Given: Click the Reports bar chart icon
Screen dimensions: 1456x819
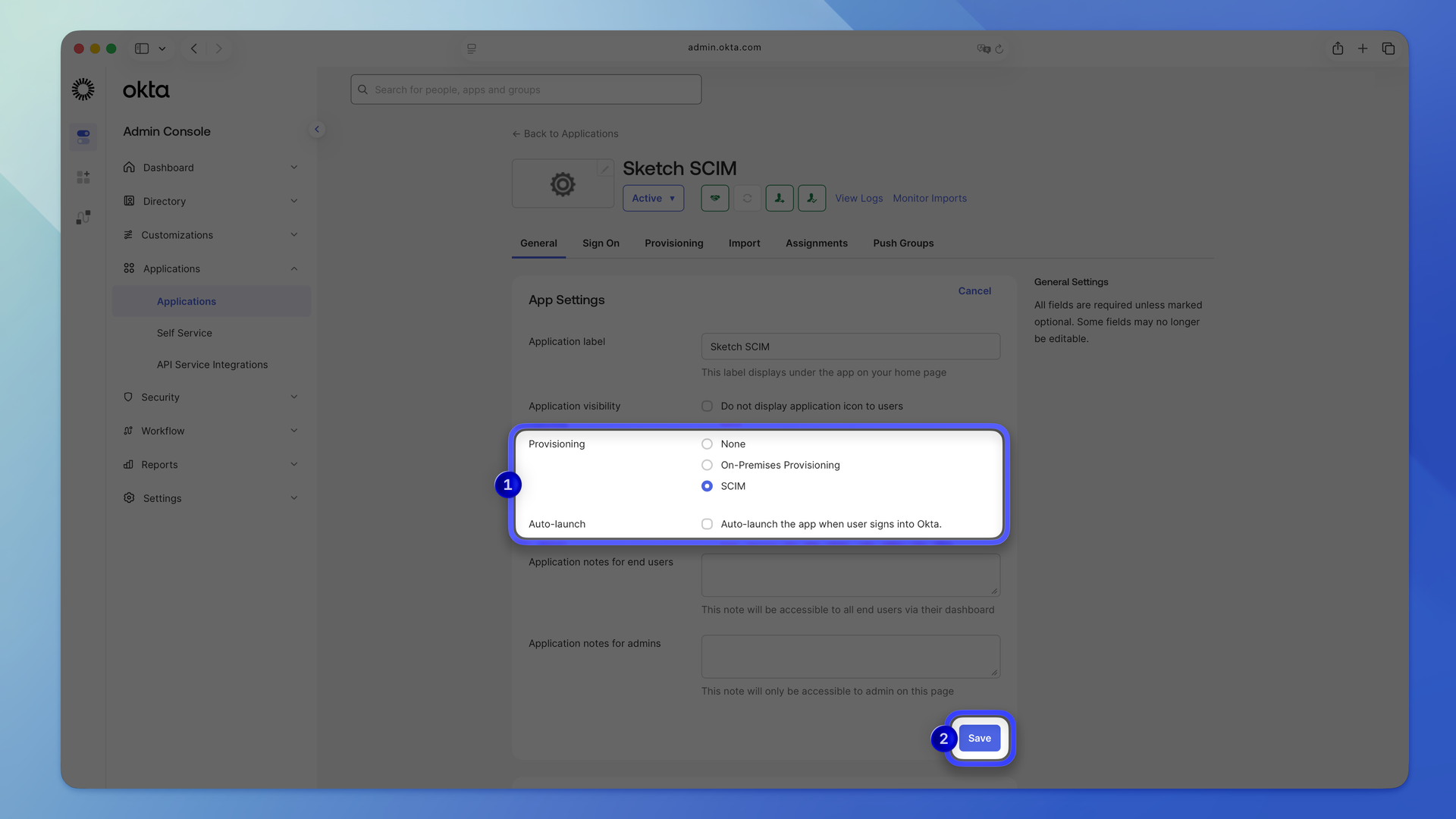Looking at the screenshot, I should (x=128, y=465).
